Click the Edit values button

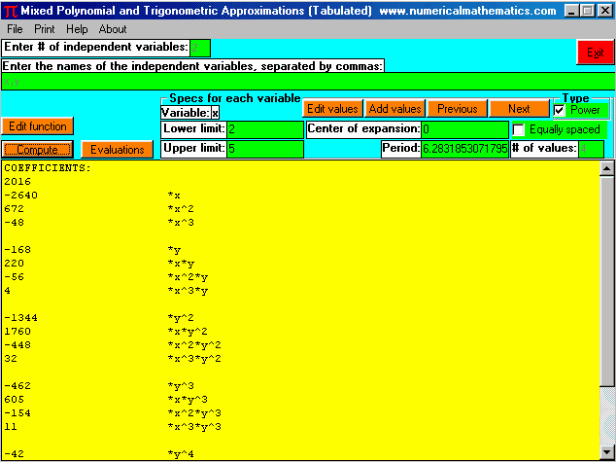[x=332, y=109]
